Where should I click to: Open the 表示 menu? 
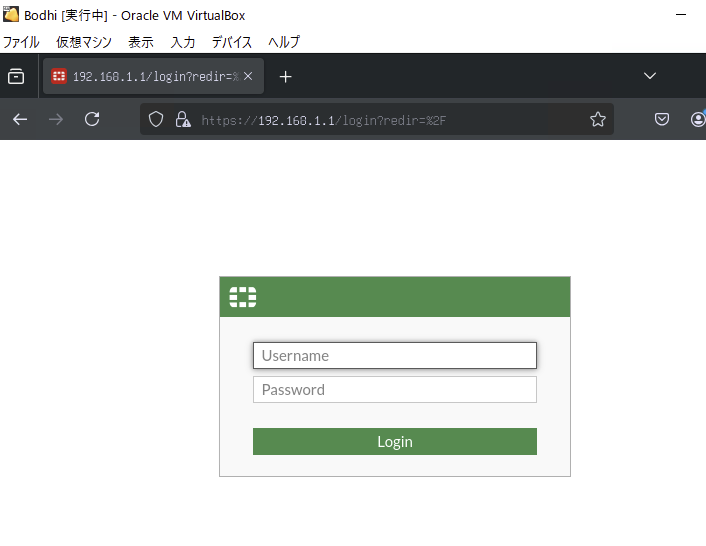(x=141, y=42)
